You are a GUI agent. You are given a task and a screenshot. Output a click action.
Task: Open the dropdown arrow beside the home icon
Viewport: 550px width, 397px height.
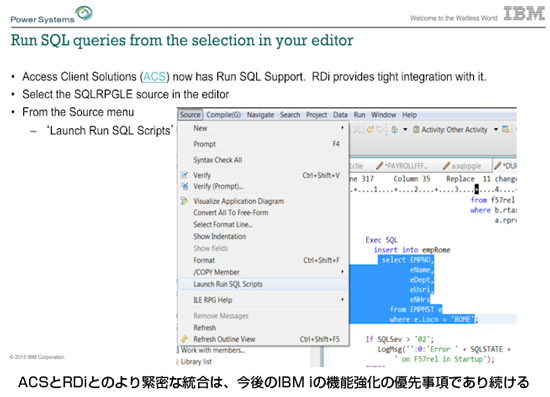pos(405,129)
